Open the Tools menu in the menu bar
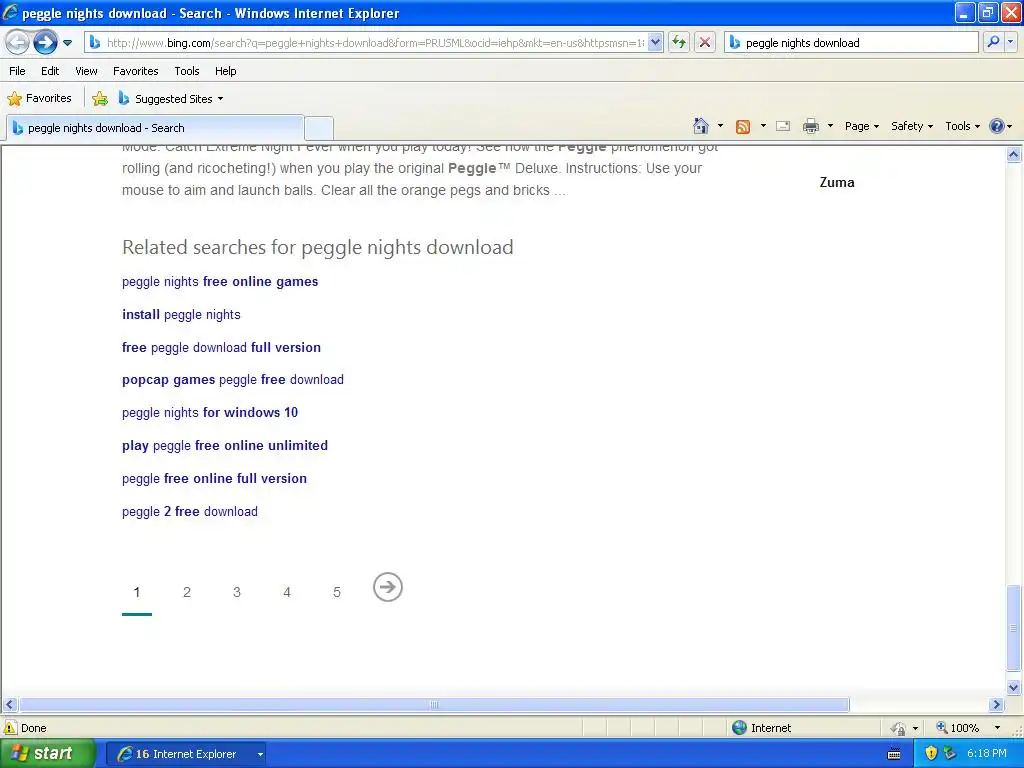 (x=187, y=71)
